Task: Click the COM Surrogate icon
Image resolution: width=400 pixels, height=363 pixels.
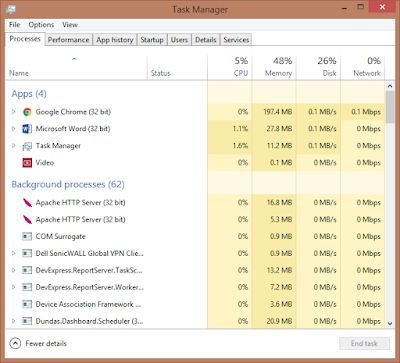Action: pyautogui.click(x=27, y=237)
